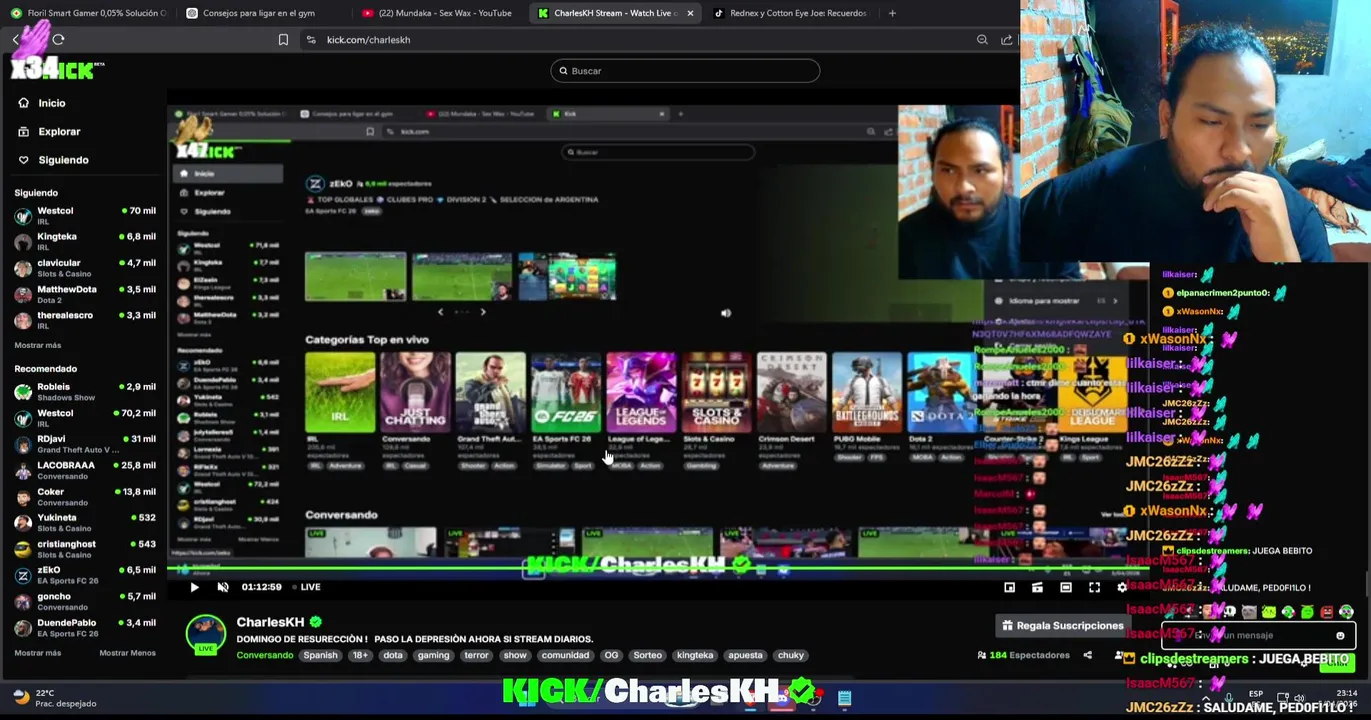Open a new browser tab
1371x720 pixels.
(892, 13)
